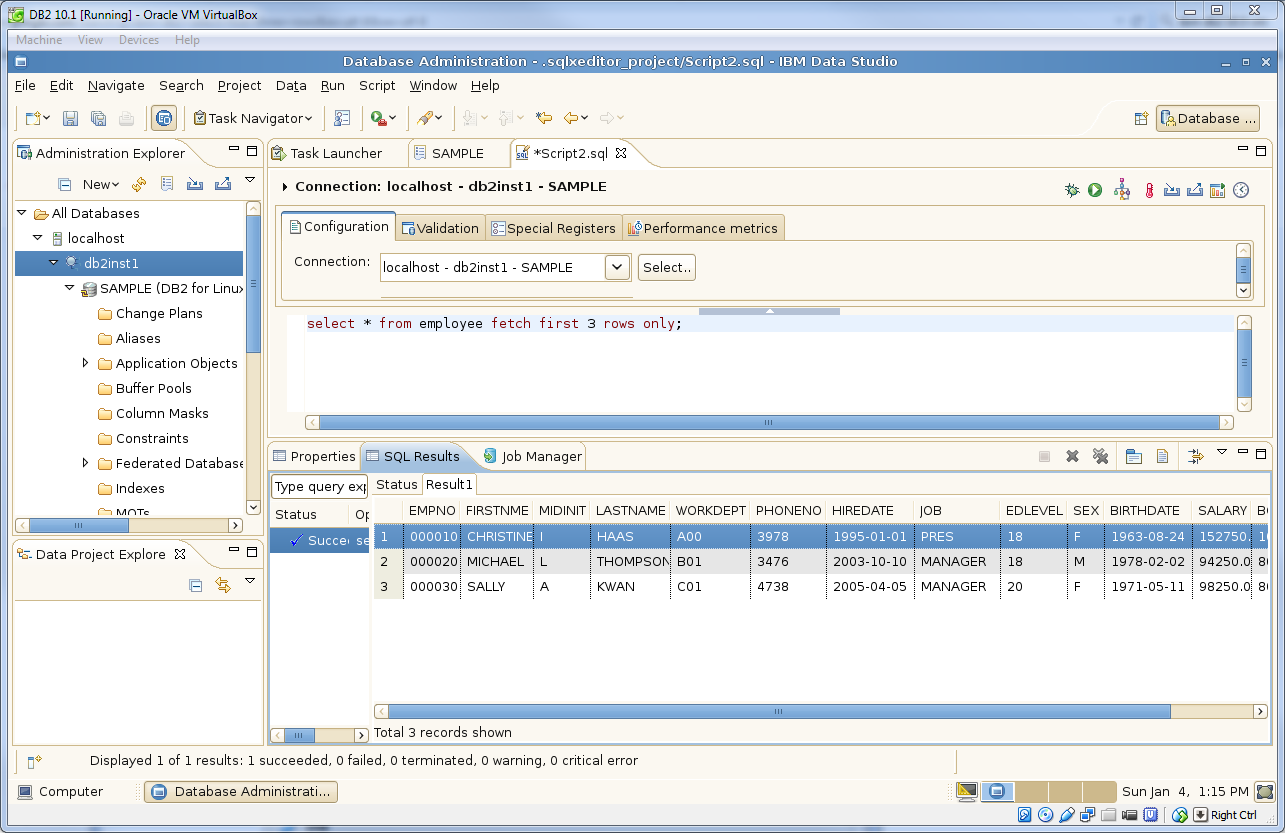Screen dimensions: 1285x833
Task: Close the Script2.sql editor tab
Action: 620,153
